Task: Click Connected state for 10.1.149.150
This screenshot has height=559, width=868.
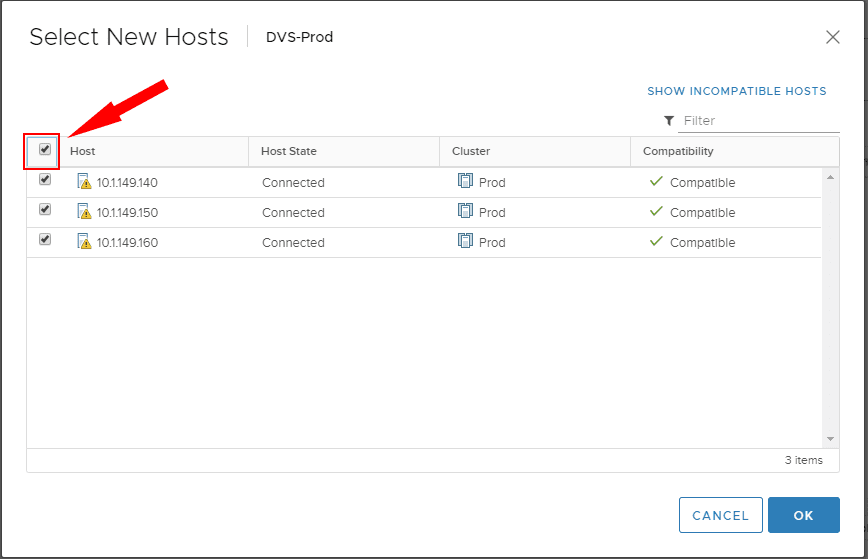Action: click(293, 213)
